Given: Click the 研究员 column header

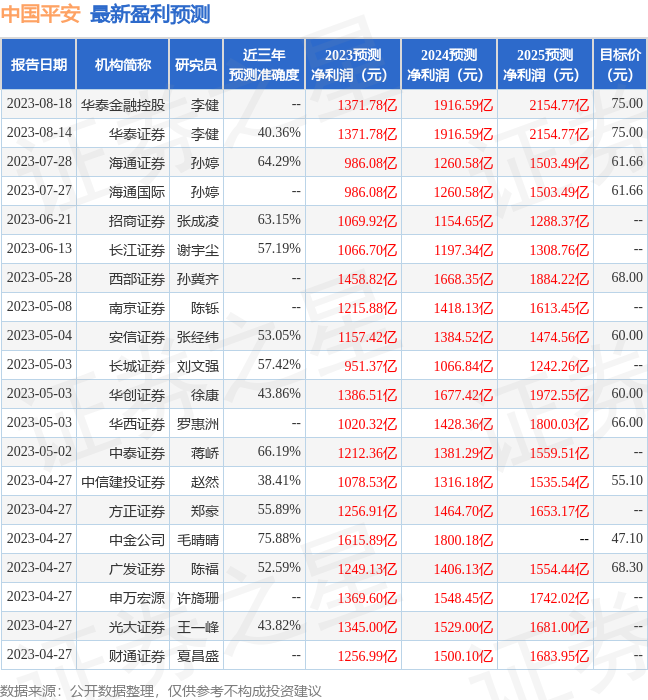Looking at the screenshot, I should click(196, 65).
